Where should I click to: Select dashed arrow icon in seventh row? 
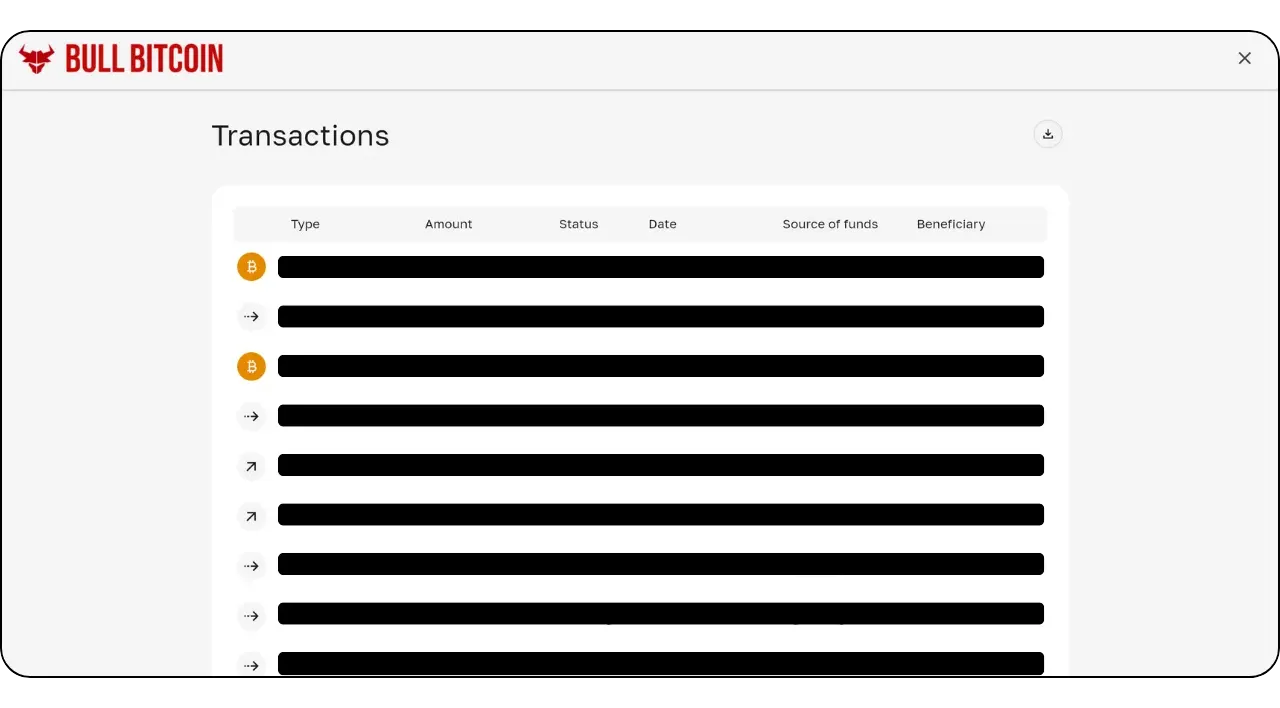pyautogui.click(x=251, y=566)
